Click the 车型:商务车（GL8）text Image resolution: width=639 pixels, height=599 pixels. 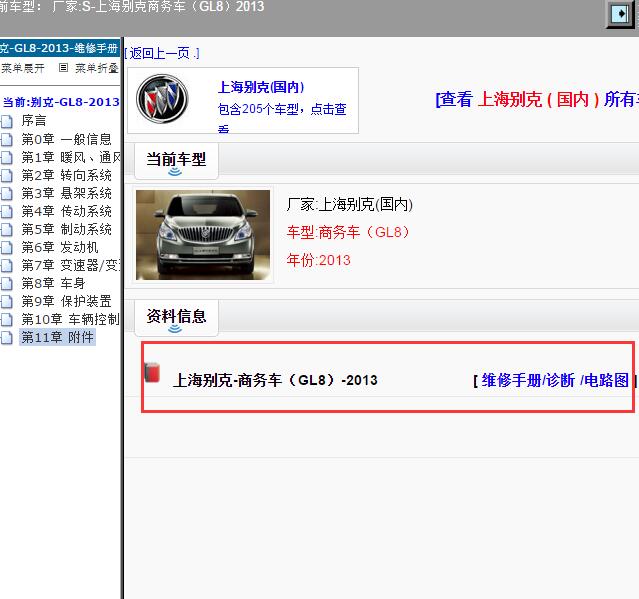(x=348, y=232)
